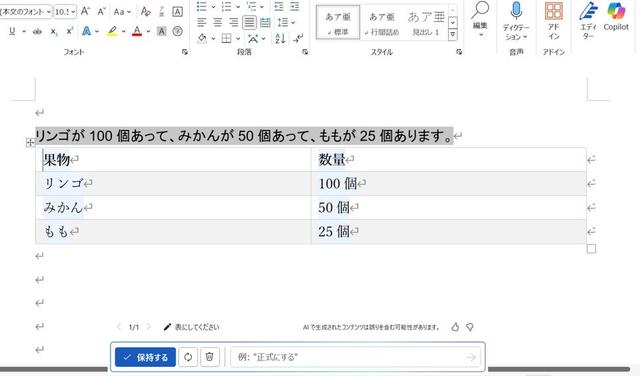Open the font size dropdown

[x=73, y=12]
